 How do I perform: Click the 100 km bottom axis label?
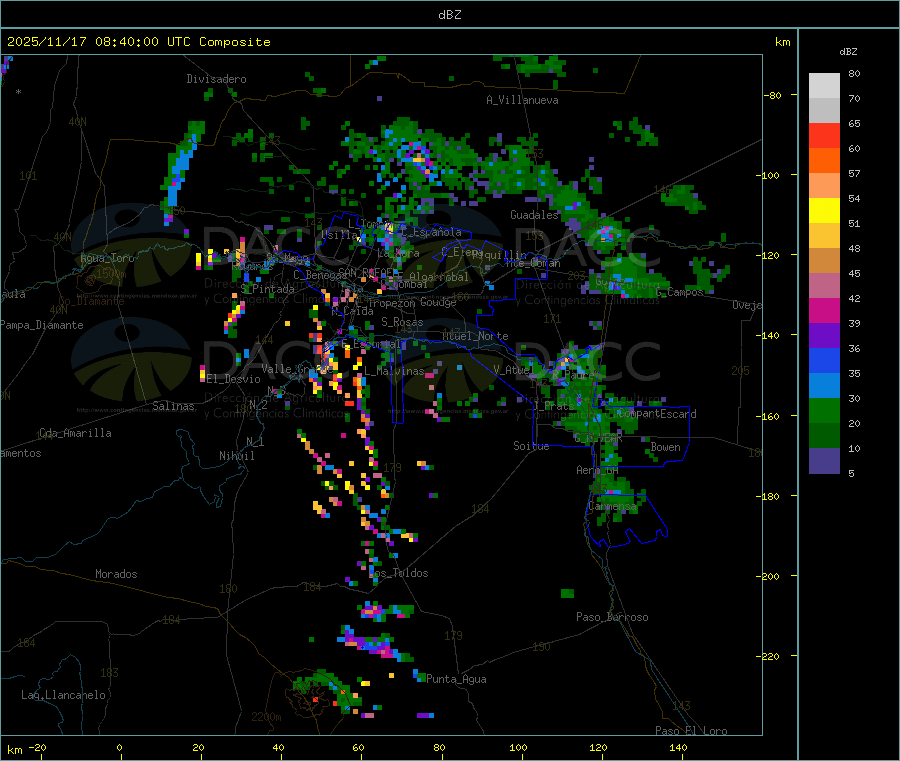click(518, 747)
